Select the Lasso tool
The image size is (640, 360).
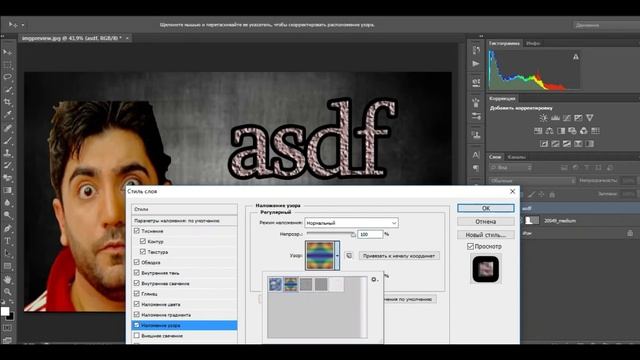(7, 77)
